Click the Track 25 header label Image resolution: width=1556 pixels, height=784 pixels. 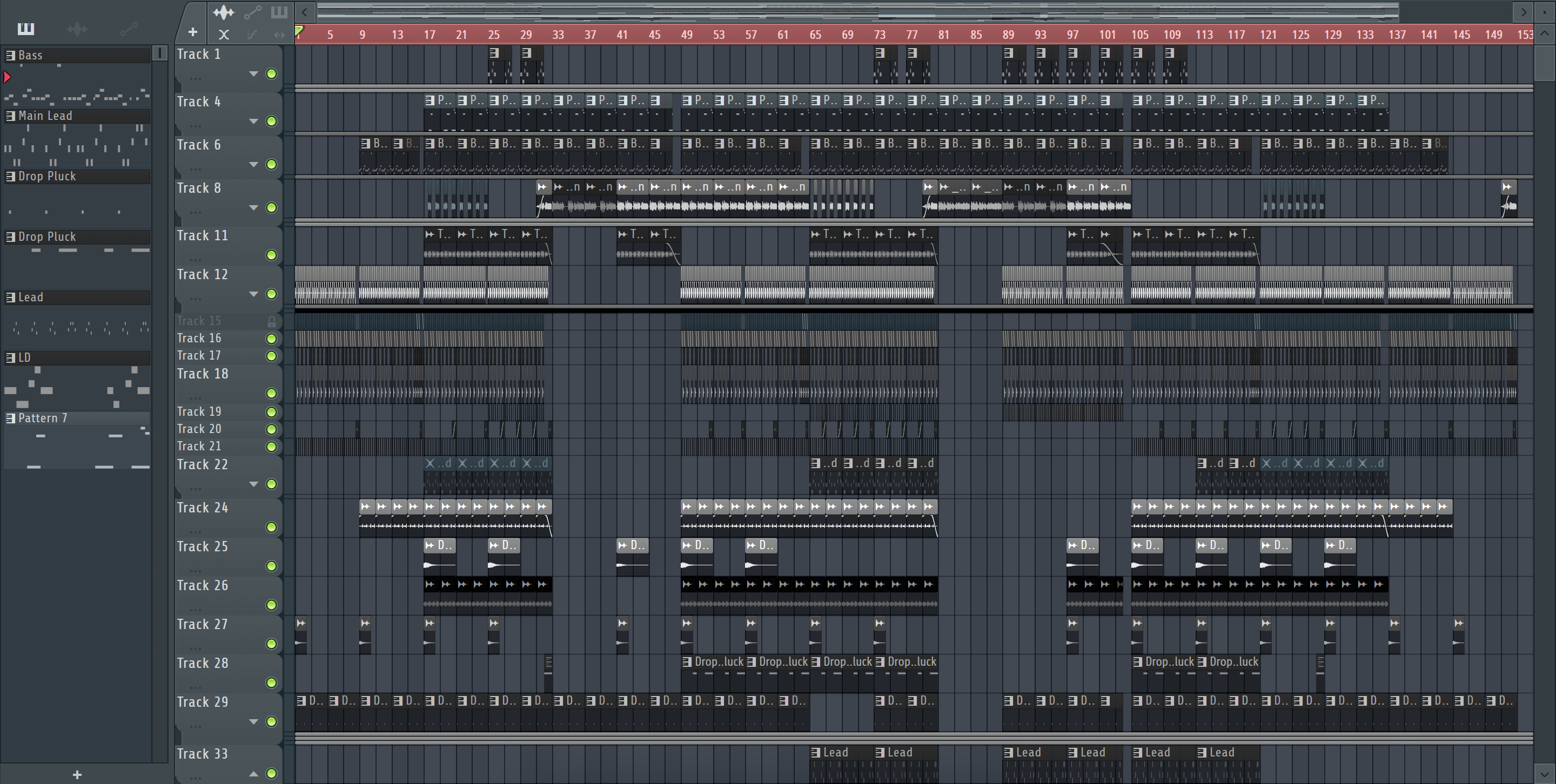(x=203, y=546)
